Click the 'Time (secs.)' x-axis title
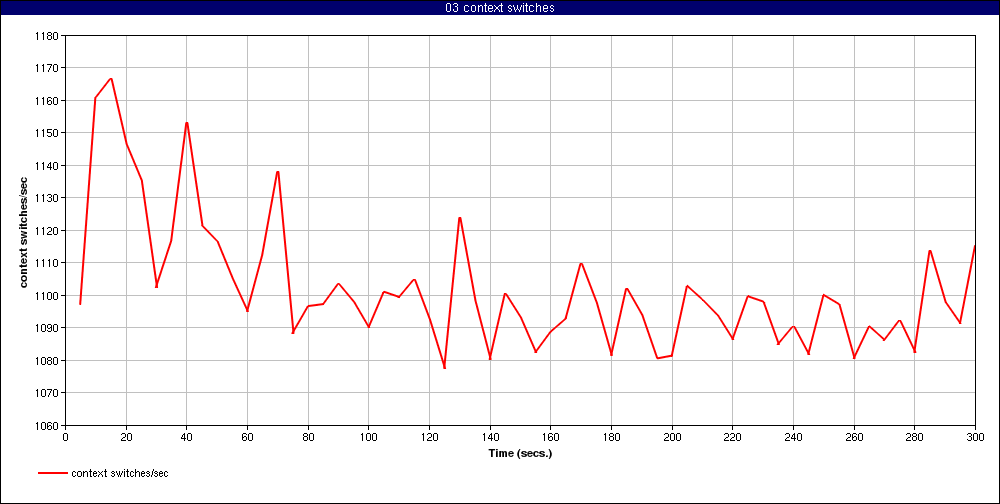1000x504 pixels. coord(520,454)
